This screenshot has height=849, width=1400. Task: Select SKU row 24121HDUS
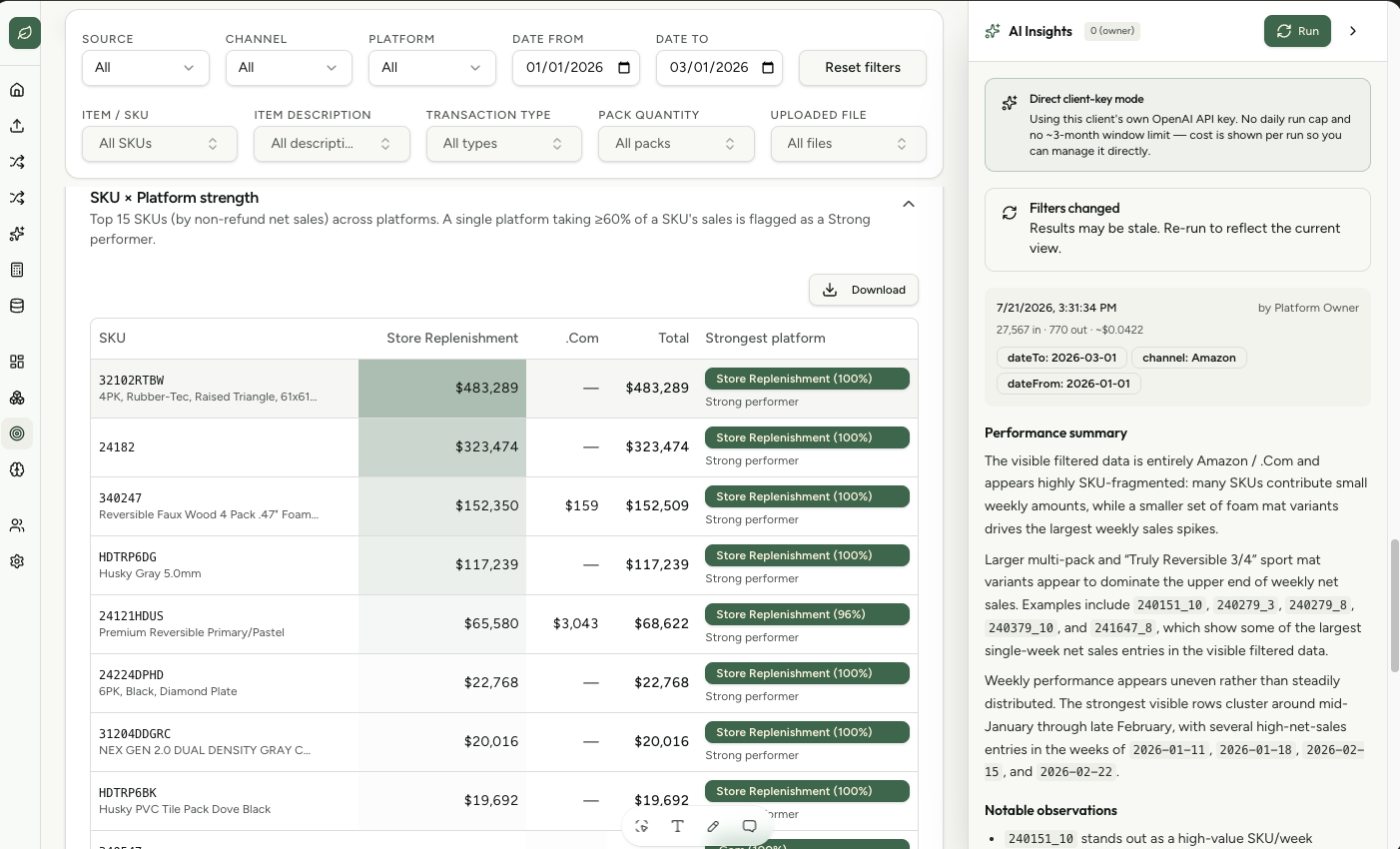[x=504, y=624]
